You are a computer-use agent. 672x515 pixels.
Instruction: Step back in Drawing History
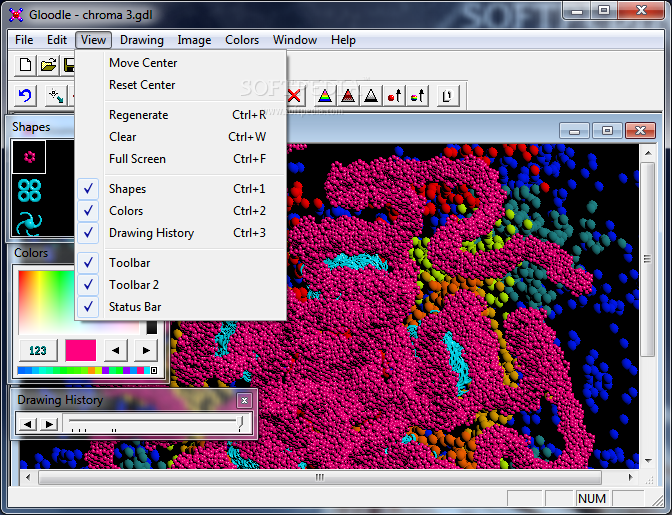[x=27, y=424]
